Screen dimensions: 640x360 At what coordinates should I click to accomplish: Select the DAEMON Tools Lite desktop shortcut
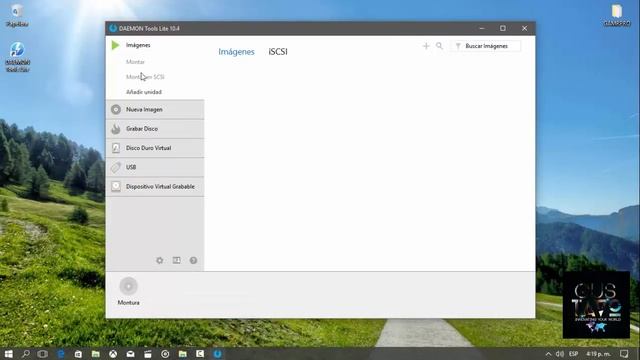[x=17, y=57]
